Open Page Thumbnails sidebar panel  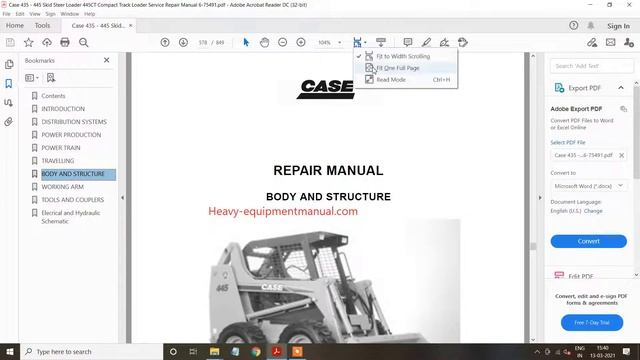coord(9,64)
